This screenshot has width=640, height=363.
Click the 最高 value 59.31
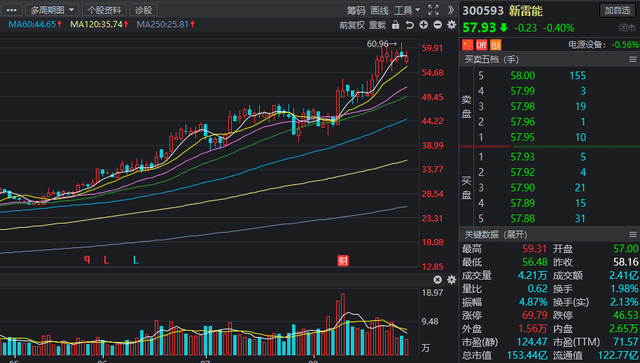[x=534, y=249]
